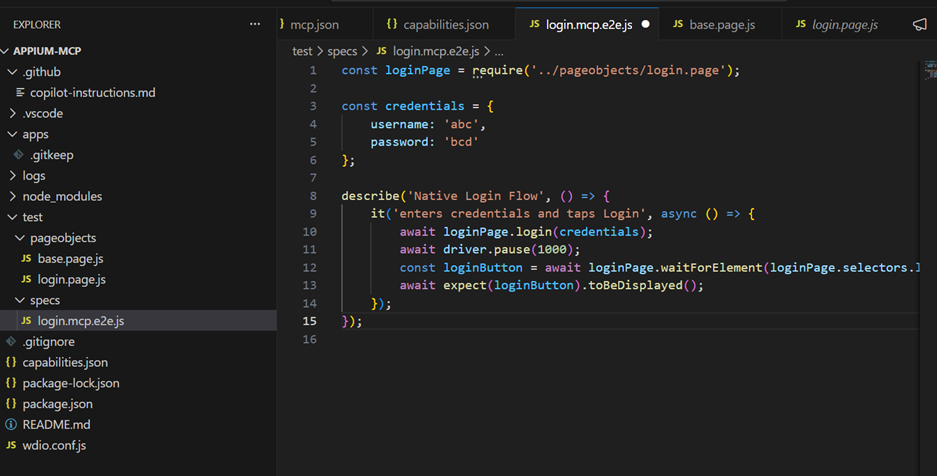This screenshot has width=937, height=476.
Task: Collapse the pageobjects folder
Action: tap(19, 239)
